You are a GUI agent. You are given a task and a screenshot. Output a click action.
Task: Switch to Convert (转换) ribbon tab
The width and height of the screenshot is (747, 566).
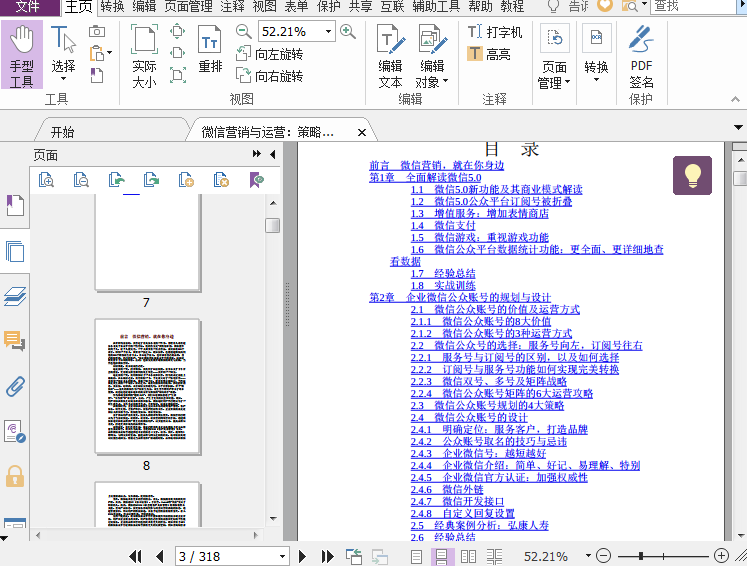(112, 6)
